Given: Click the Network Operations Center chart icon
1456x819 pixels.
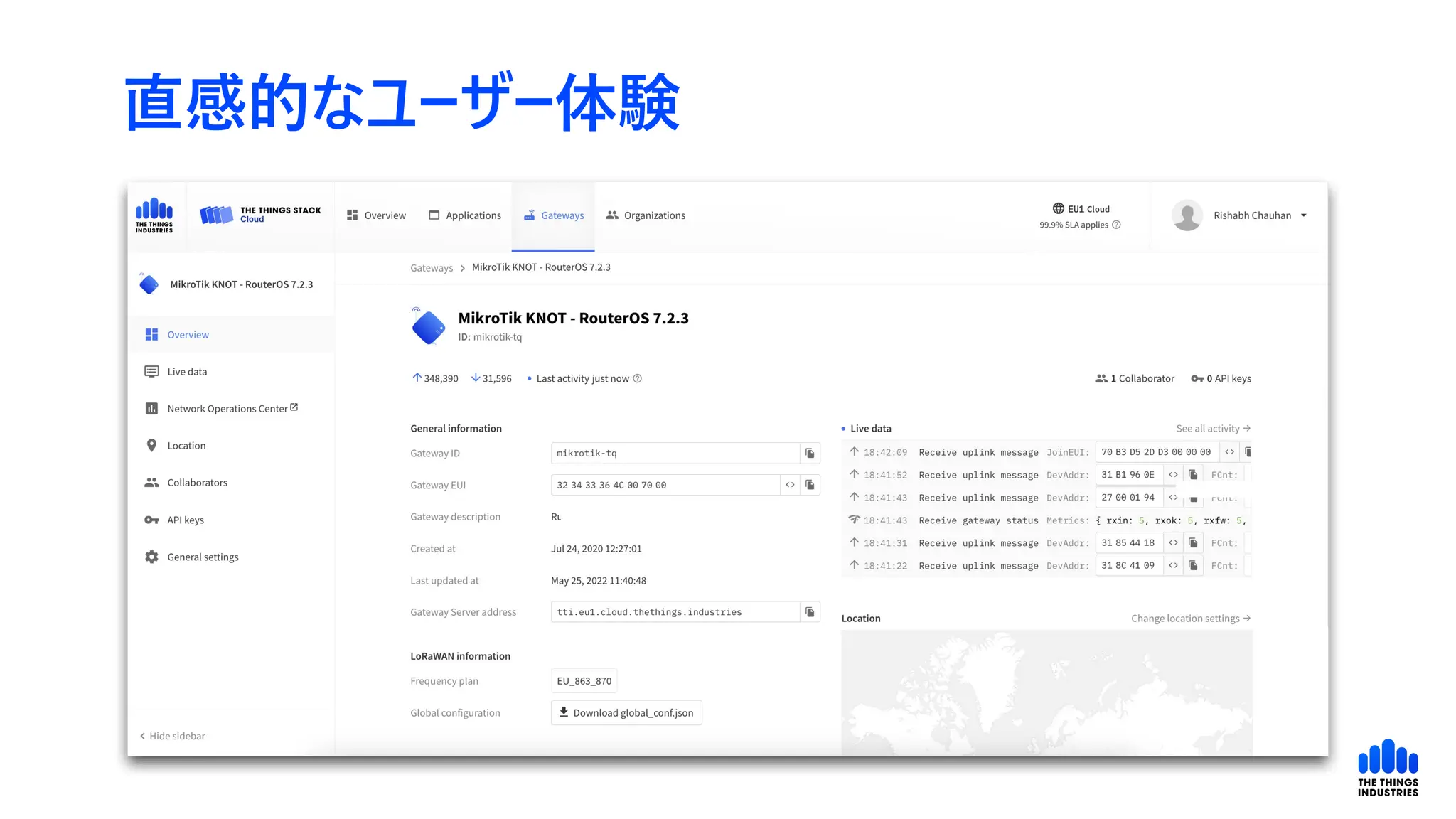Looking at the screenshot, I should (x=151, y=409).
